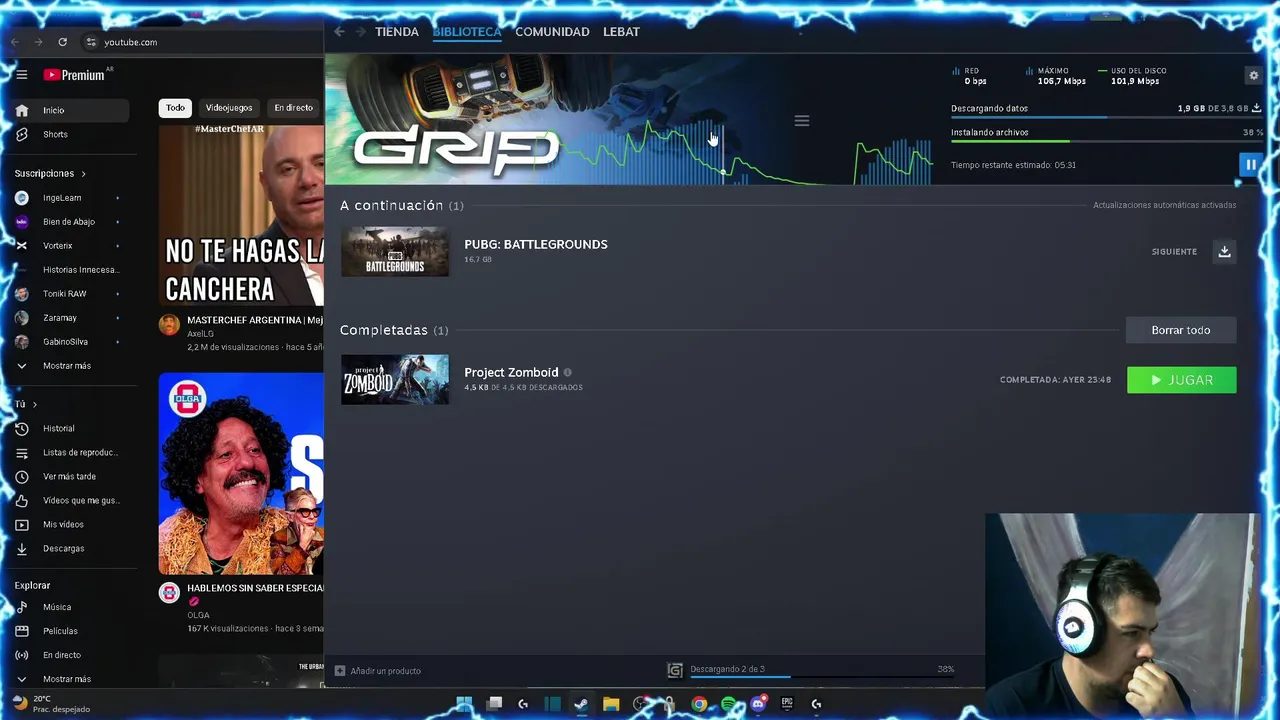The width and height of the screenshot is (1280, 720).
Task: Click the PUBG: BATTLEGROUNDS title text
Action: click(536, 244)
